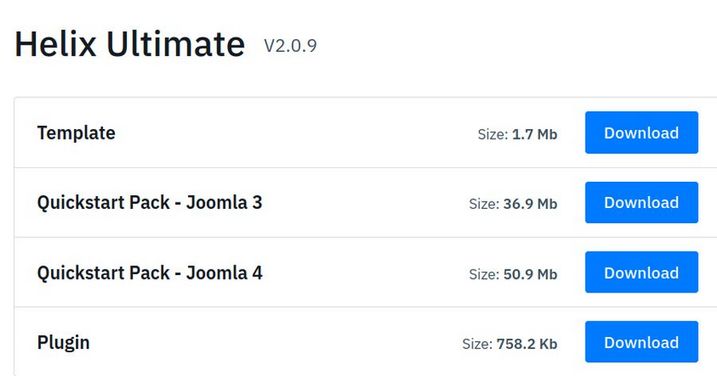Viewport: 717px width, 376px height.
Task: Click the Template row title
Action: coord(76,133)
